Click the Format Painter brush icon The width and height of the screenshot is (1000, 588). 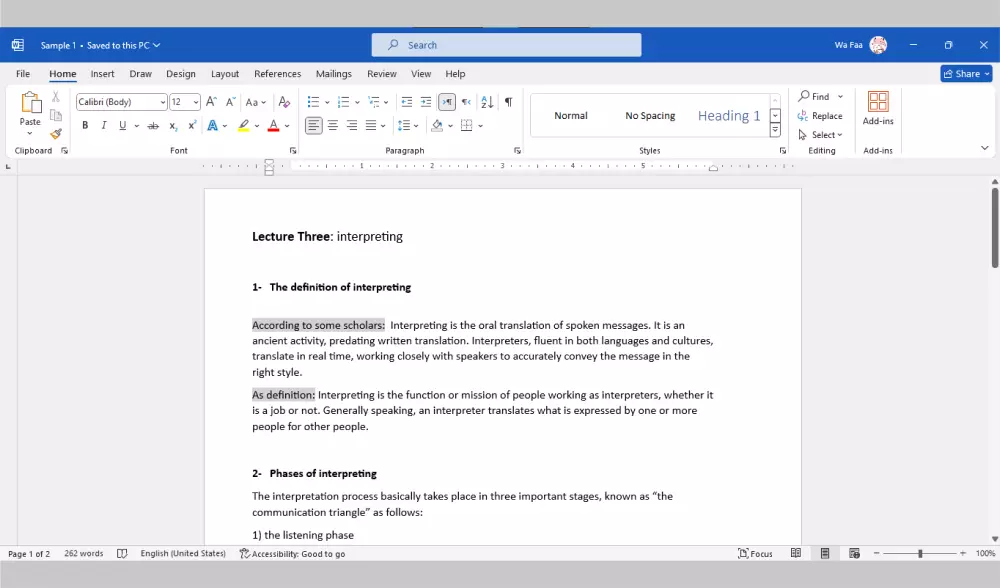click(x=56, y=134)
